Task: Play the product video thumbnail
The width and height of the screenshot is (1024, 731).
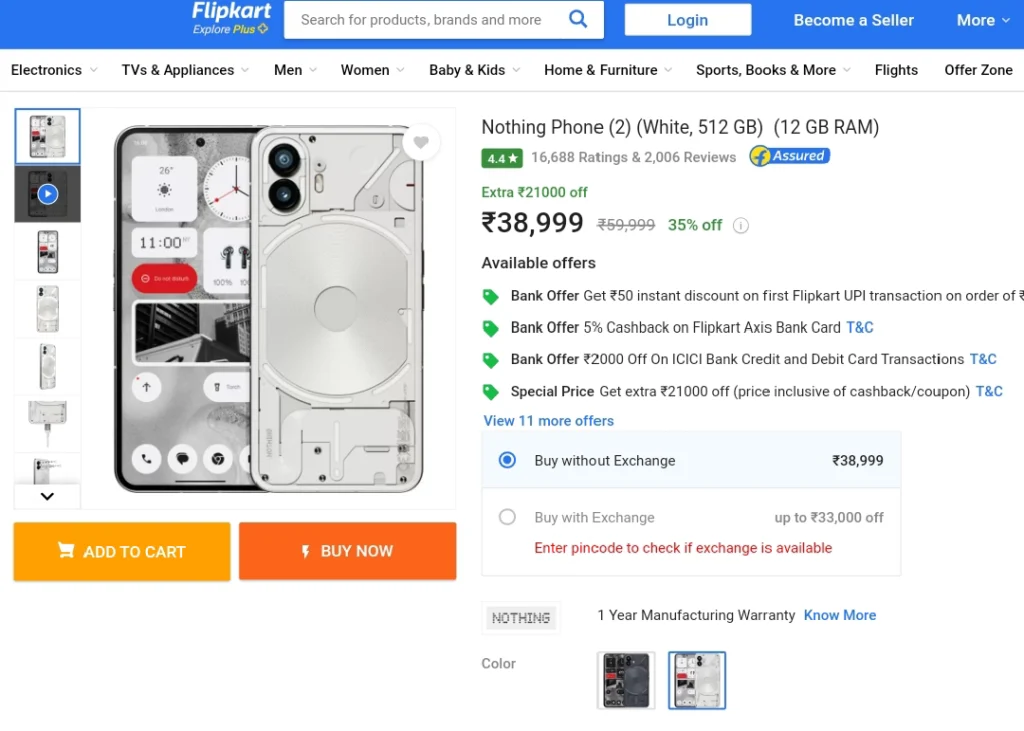Action: coord(48,194)
